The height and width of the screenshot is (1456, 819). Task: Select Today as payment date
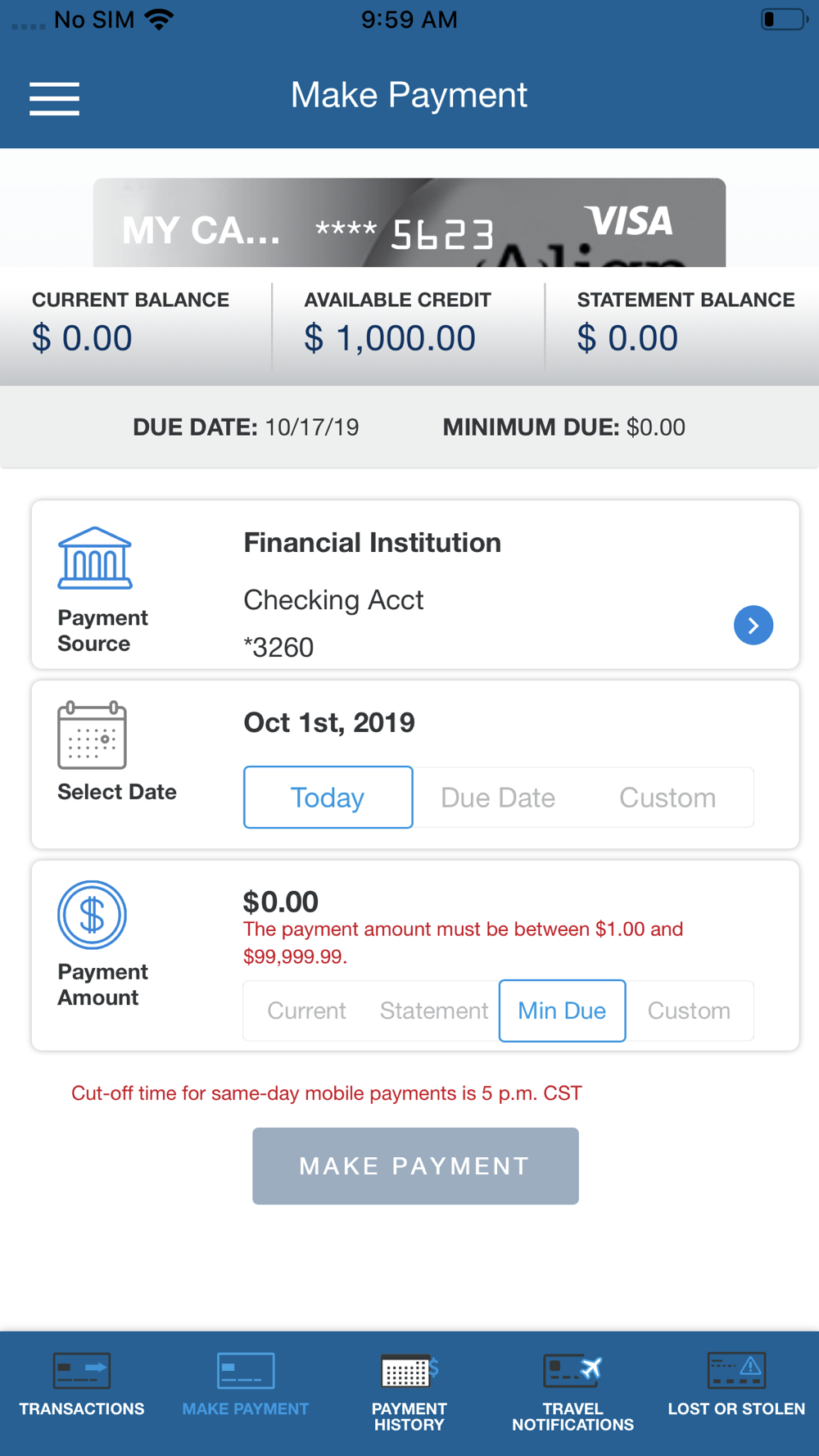328,797
